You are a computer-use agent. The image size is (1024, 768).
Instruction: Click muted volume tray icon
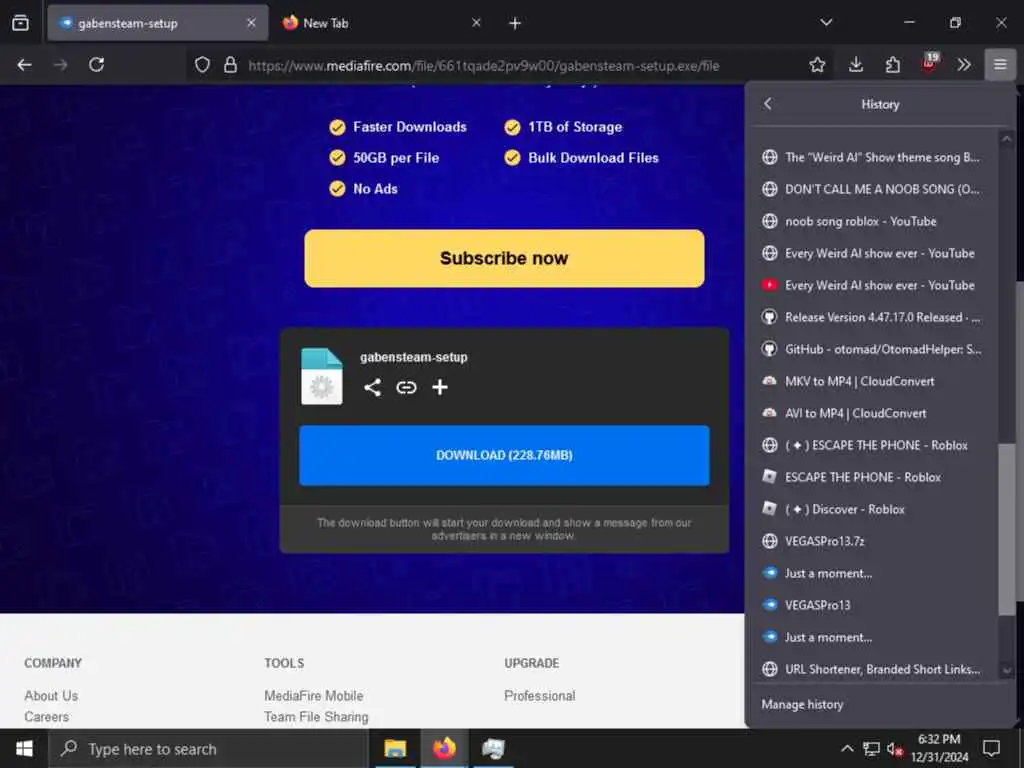(895, 749)
